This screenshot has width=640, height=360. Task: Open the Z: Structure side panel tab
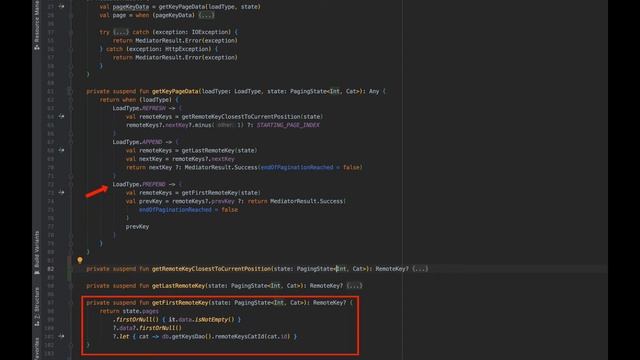tap(37, 307)
